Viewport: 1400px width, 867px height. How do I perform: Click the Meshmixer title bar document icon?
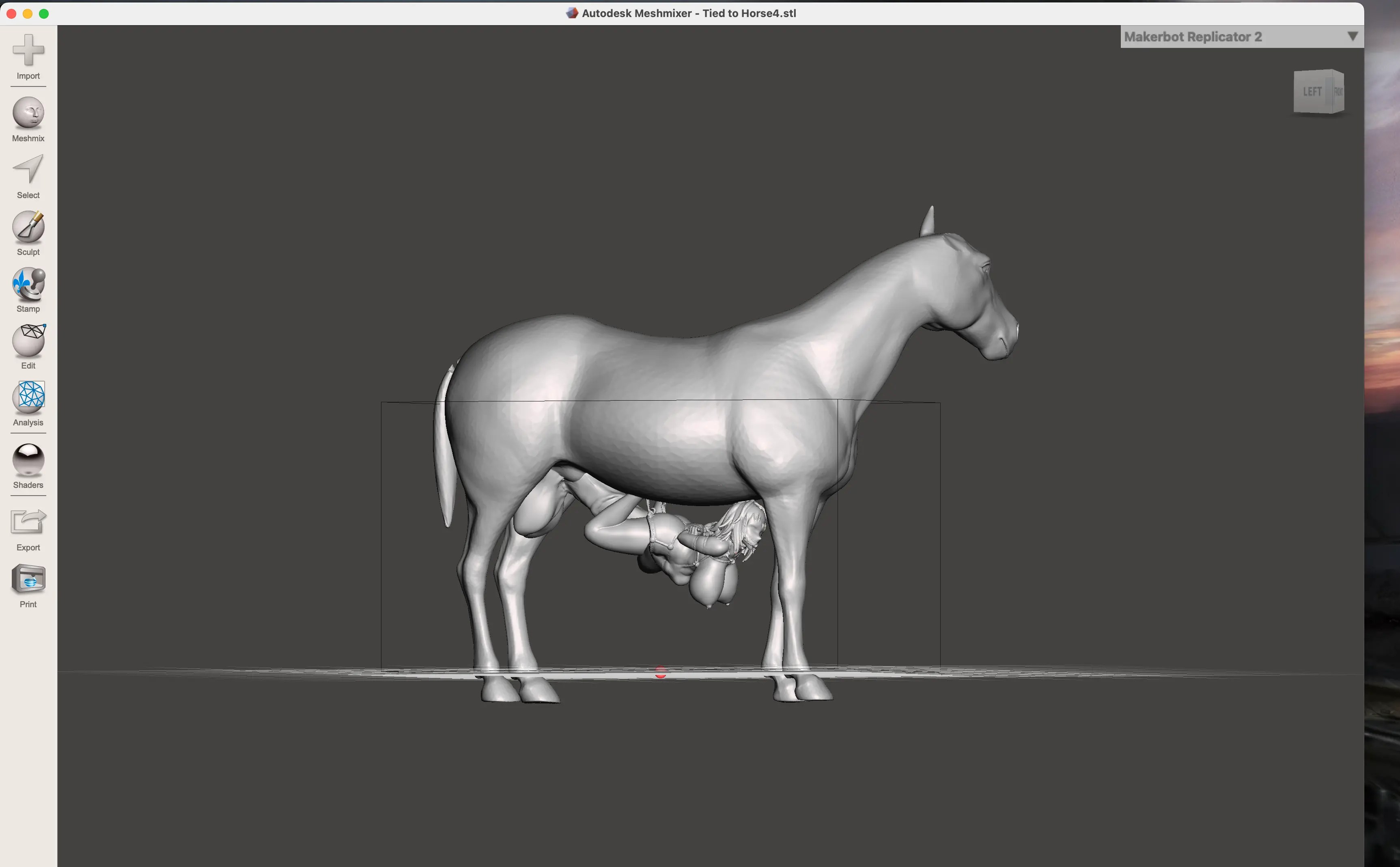[572, 13]
